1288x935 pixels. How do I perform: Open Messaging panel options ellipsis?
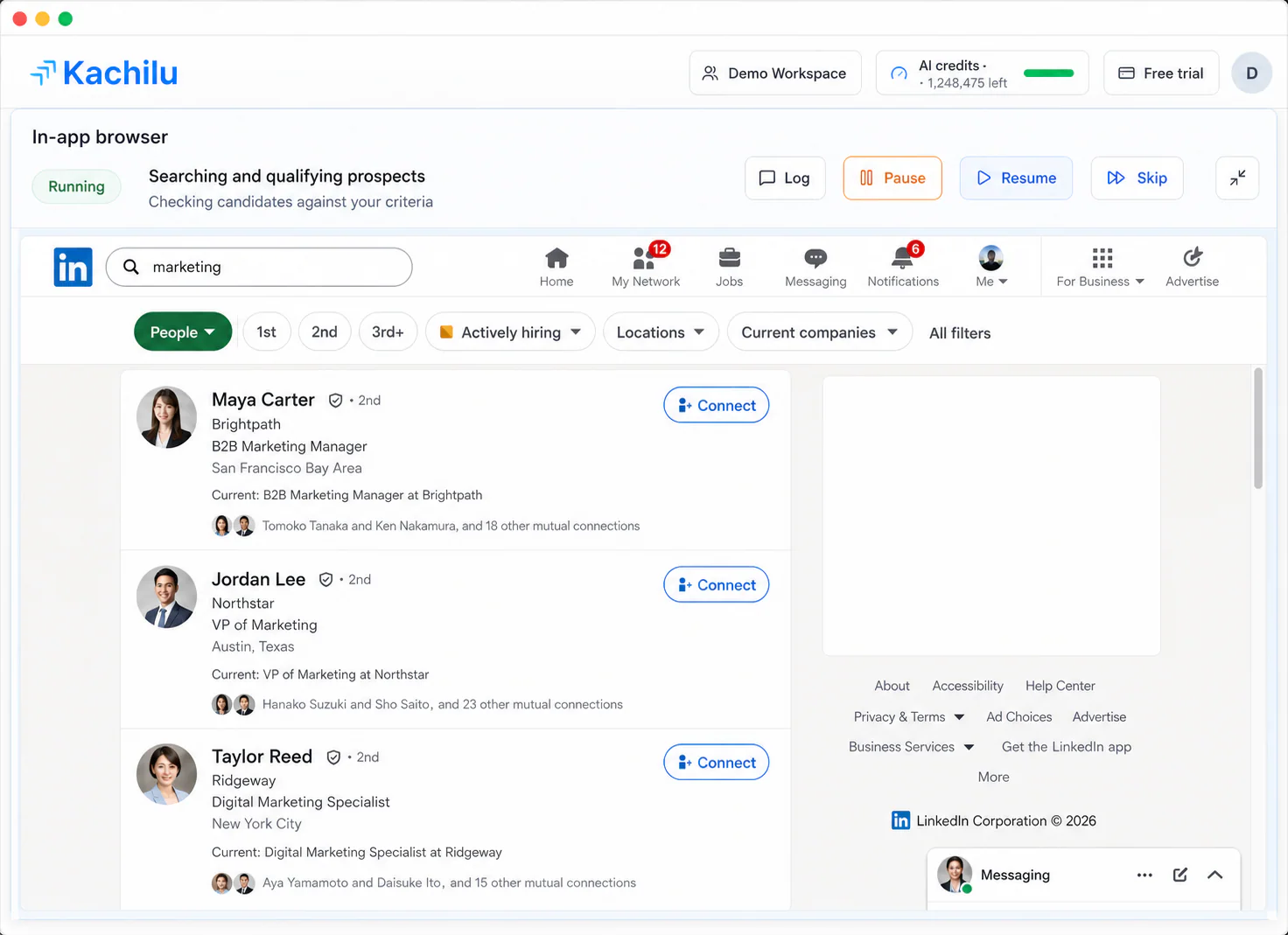click(x=1144, y=875)
